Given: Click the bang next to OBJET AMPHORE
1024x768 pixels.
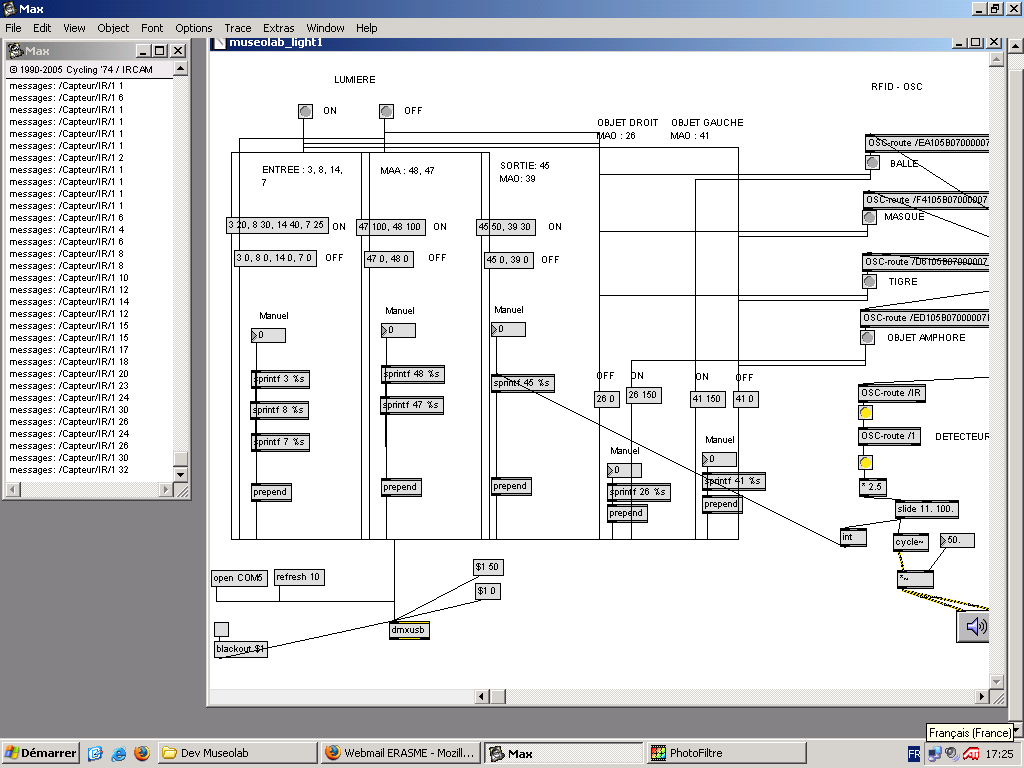Looking at the screenshot, I should [x=867, y=337].
